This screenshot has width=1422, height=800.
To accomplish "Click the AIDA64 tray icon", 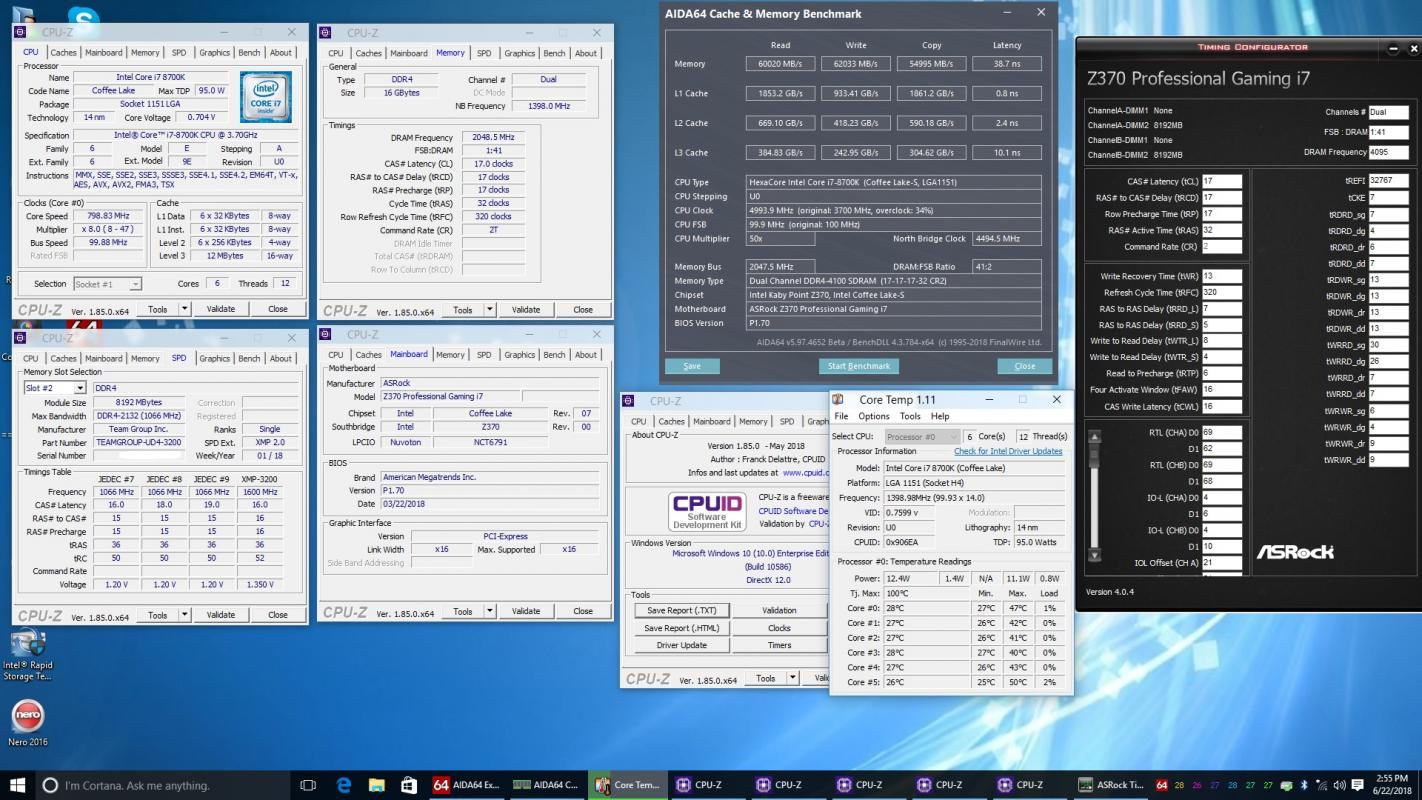I will click(1162, 785).
